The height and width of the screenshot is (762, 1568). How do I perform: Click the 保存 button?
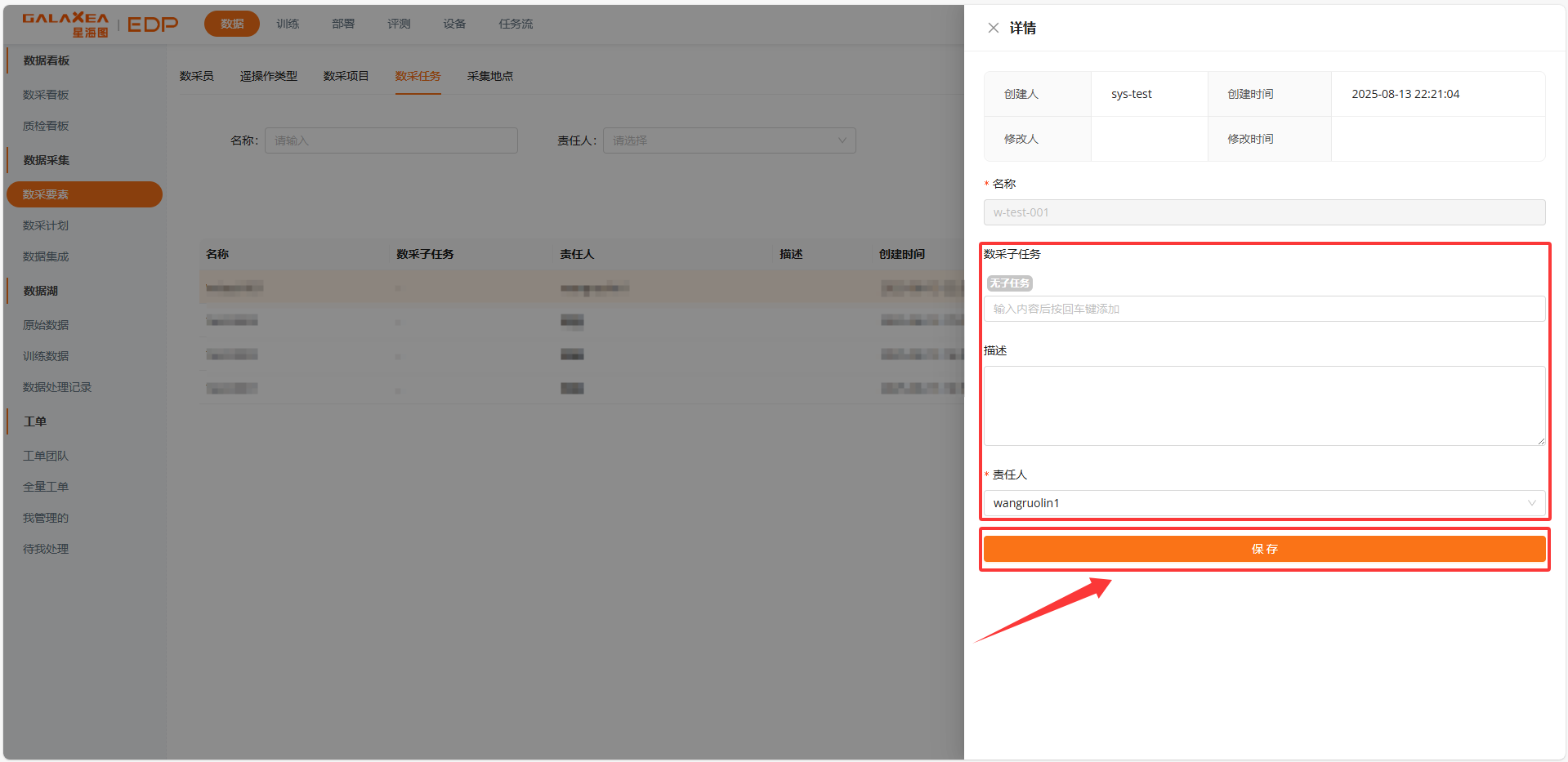tap(1264, 548)
